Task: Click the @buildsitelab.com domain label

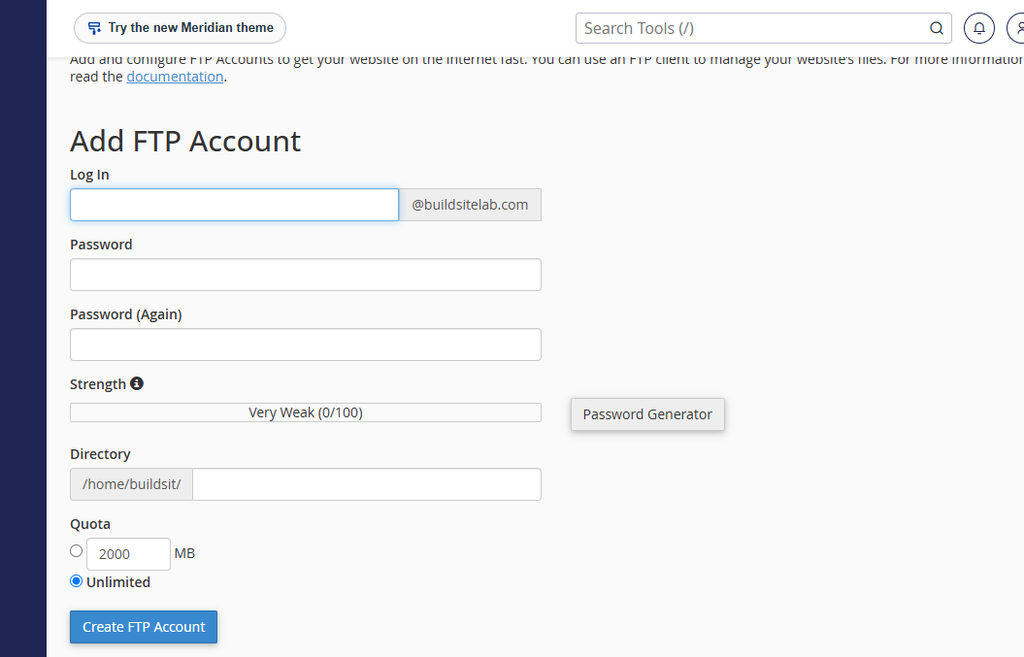Action: (x=470, y=205)
